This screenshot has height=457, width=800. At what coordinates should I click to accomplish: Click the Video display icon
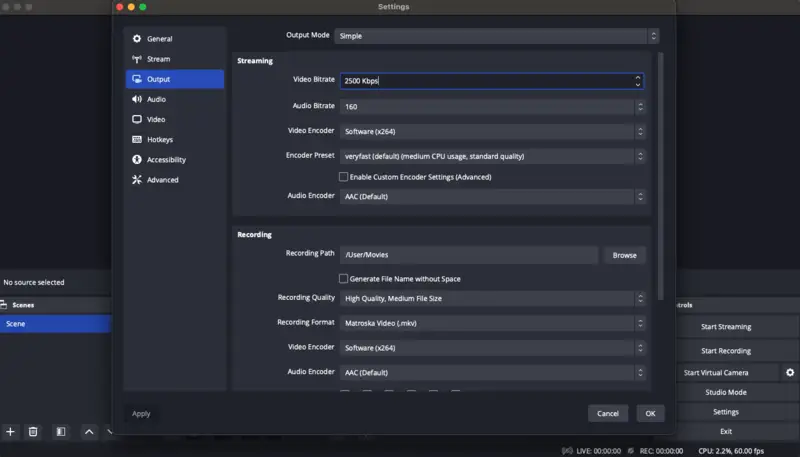[x=137, y=119]
